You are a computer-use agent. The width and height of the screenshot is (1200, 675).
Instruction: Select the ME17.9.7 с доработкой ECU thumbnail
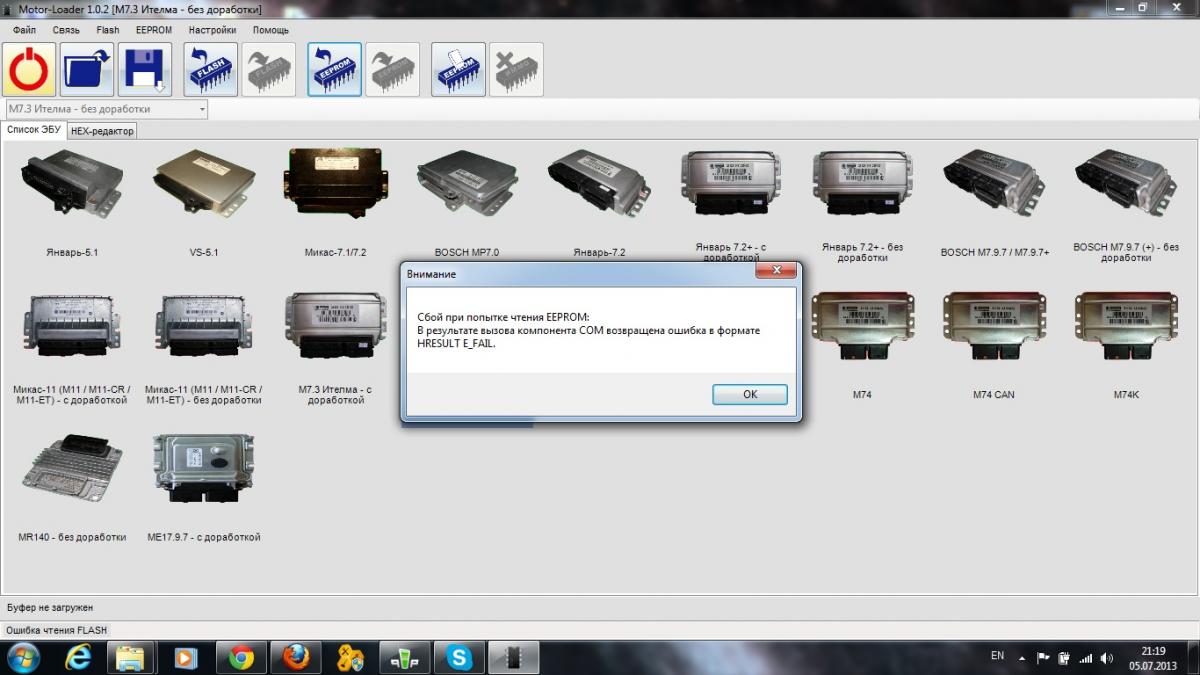tap(203, 469)
